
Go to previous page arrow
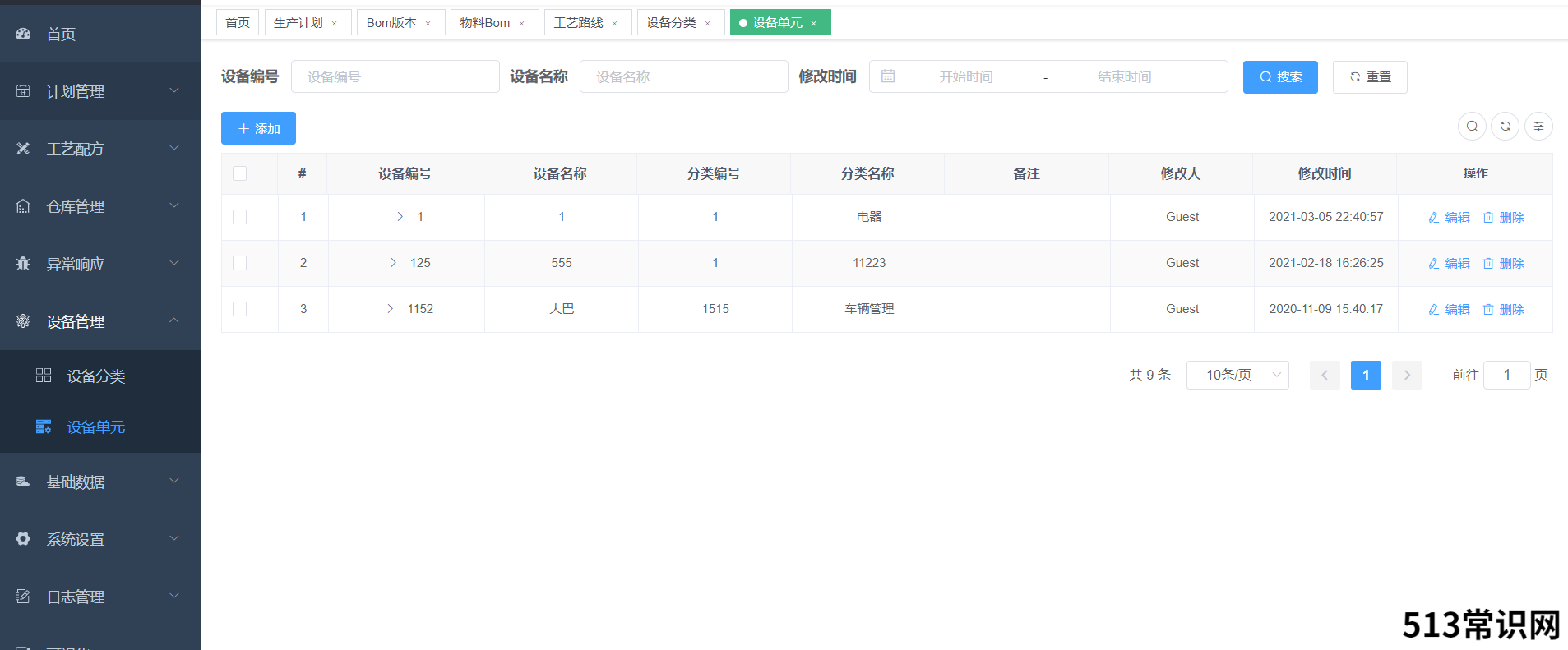click(x=1325, y=375)
